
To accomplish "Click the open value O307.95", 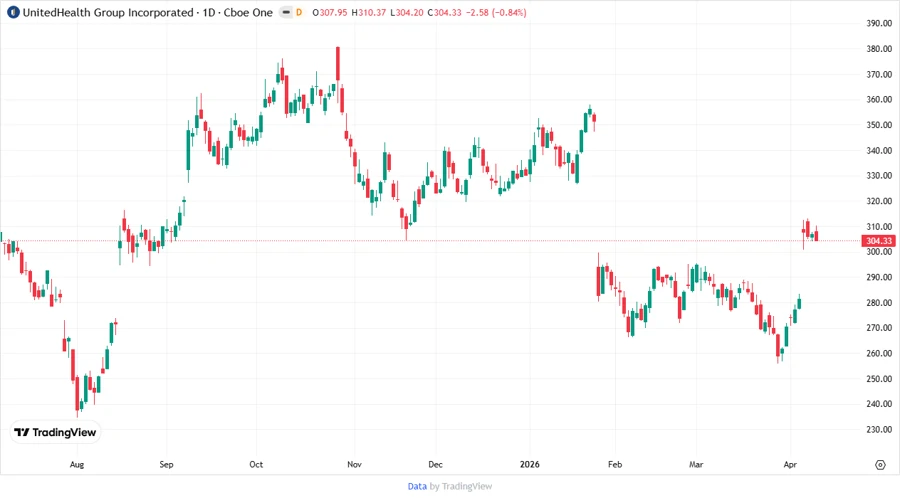I will click(330, 12).
